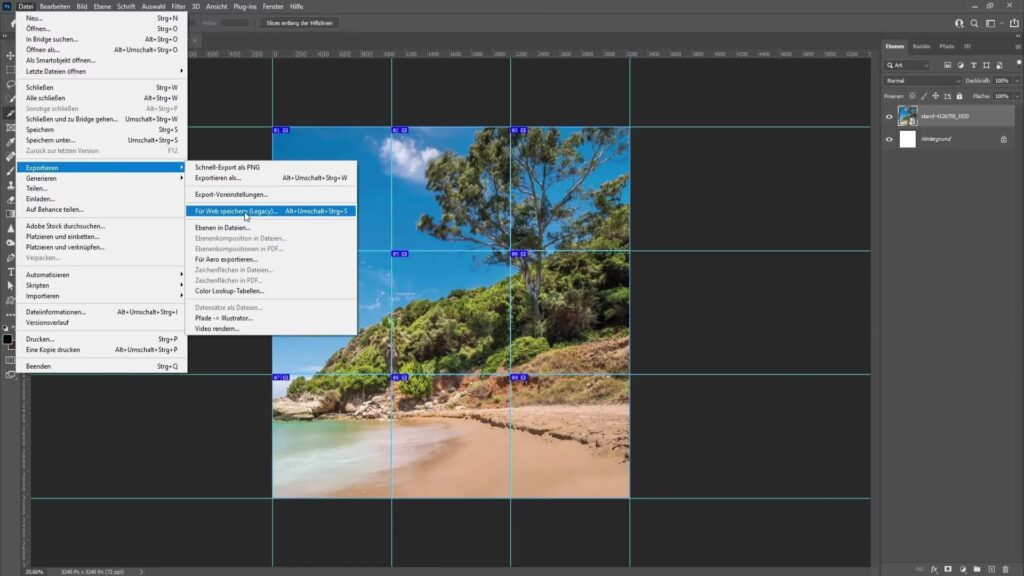1024x576 pixels.
Task: Open the Normal blend mode dropdown
Action: (x=922, y=80)
